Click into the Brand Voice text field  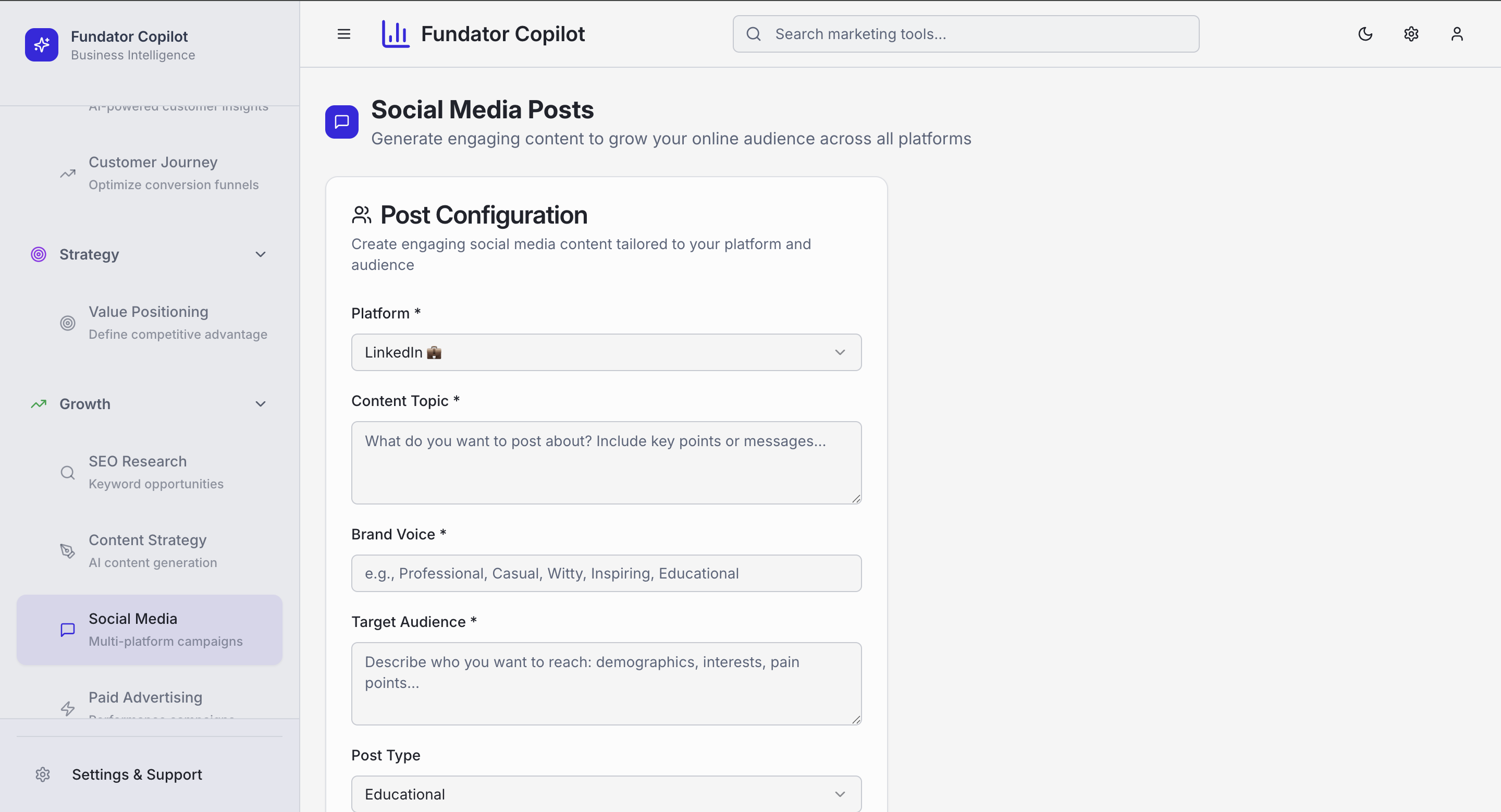click(x=606, y=573)
